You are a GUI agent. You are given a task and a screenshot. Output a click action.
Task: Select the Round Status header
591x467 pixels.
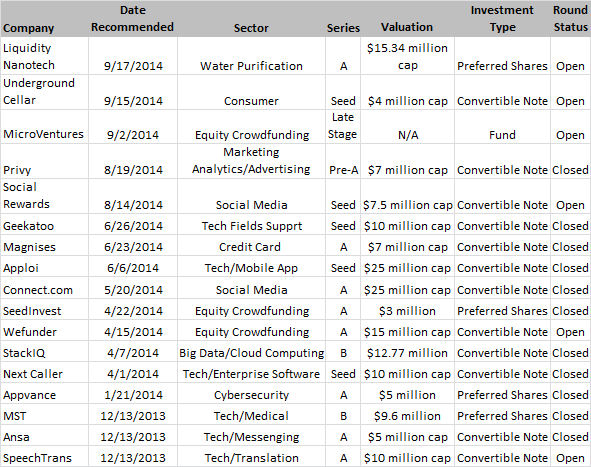[x=570, y=18]
